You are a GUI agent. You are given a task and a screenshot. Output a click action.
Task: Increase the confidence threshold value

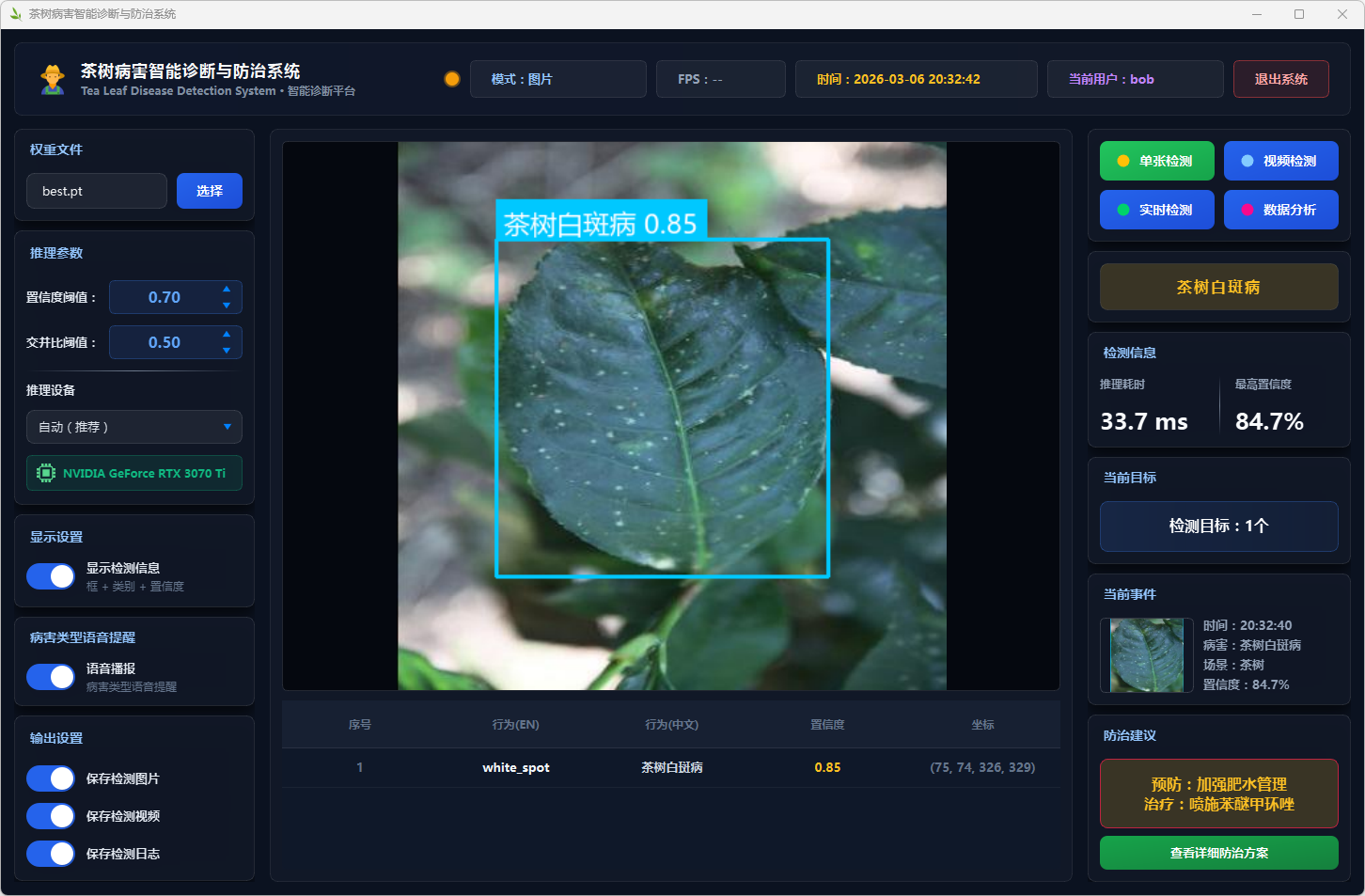pyautogui.click(x=227, y=289)
